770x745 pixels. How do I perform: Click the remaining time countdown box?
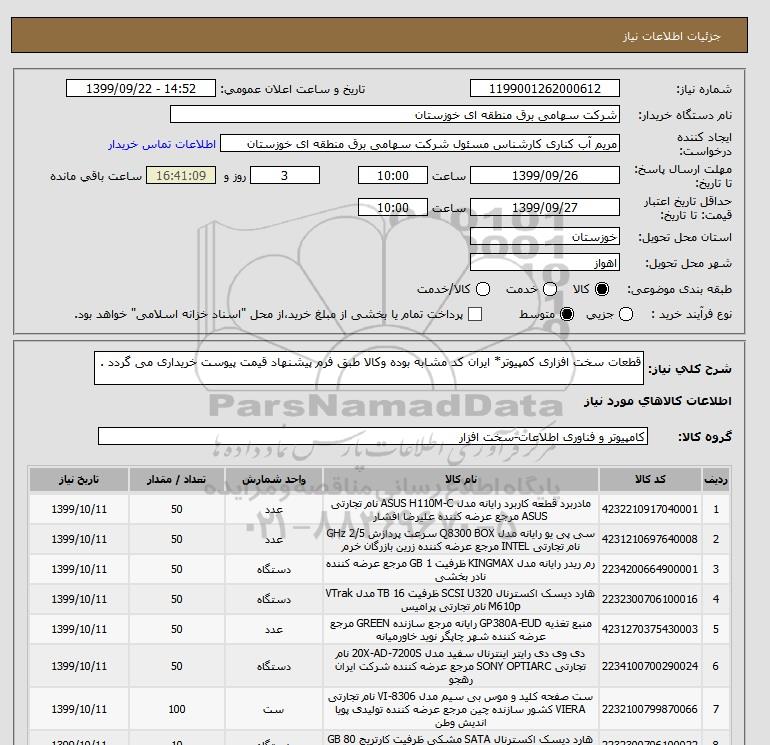click(181, 176)
